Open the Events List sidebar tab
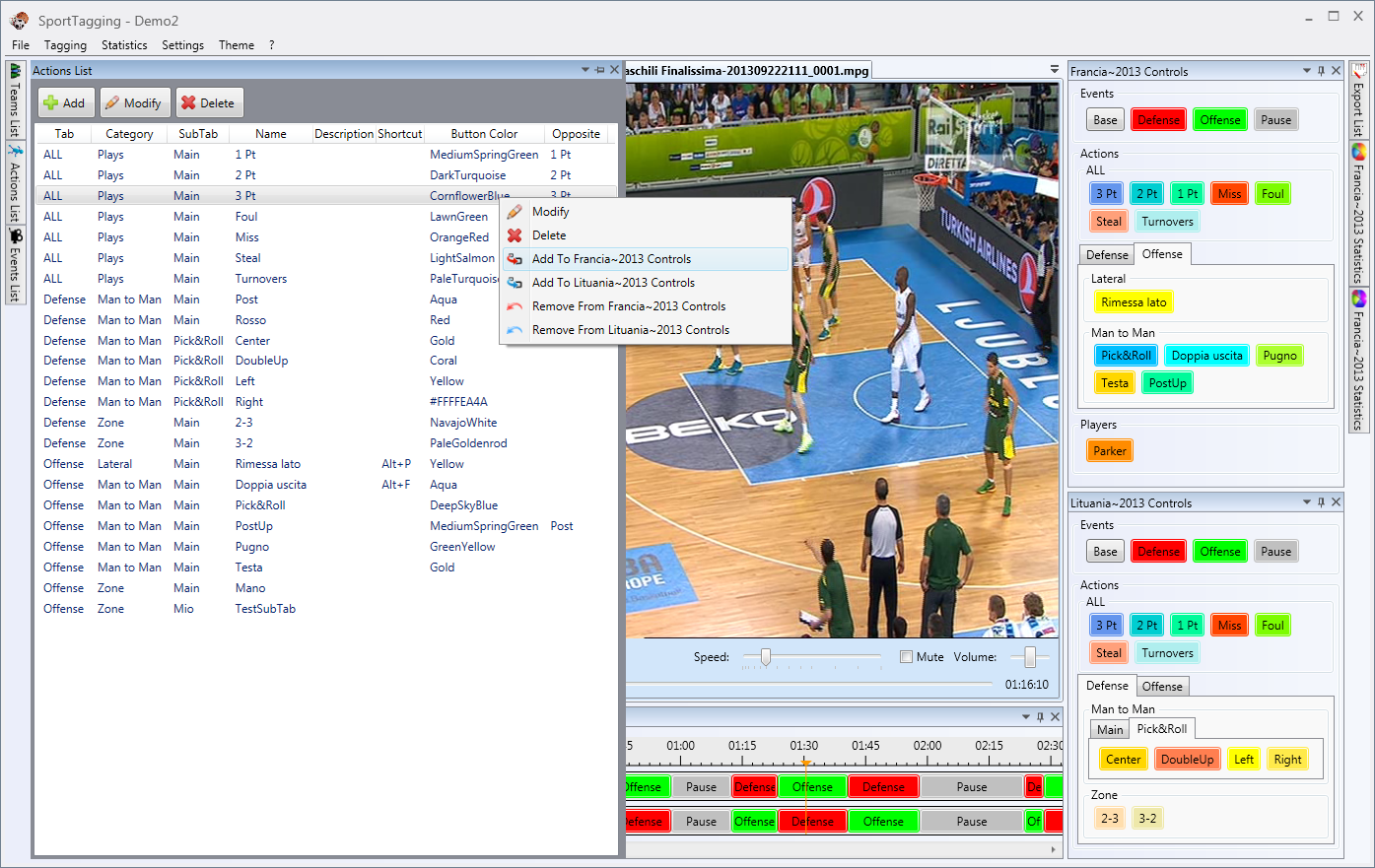The height and width of the screenshot is (868, 1375). click(x=15, y=265)
